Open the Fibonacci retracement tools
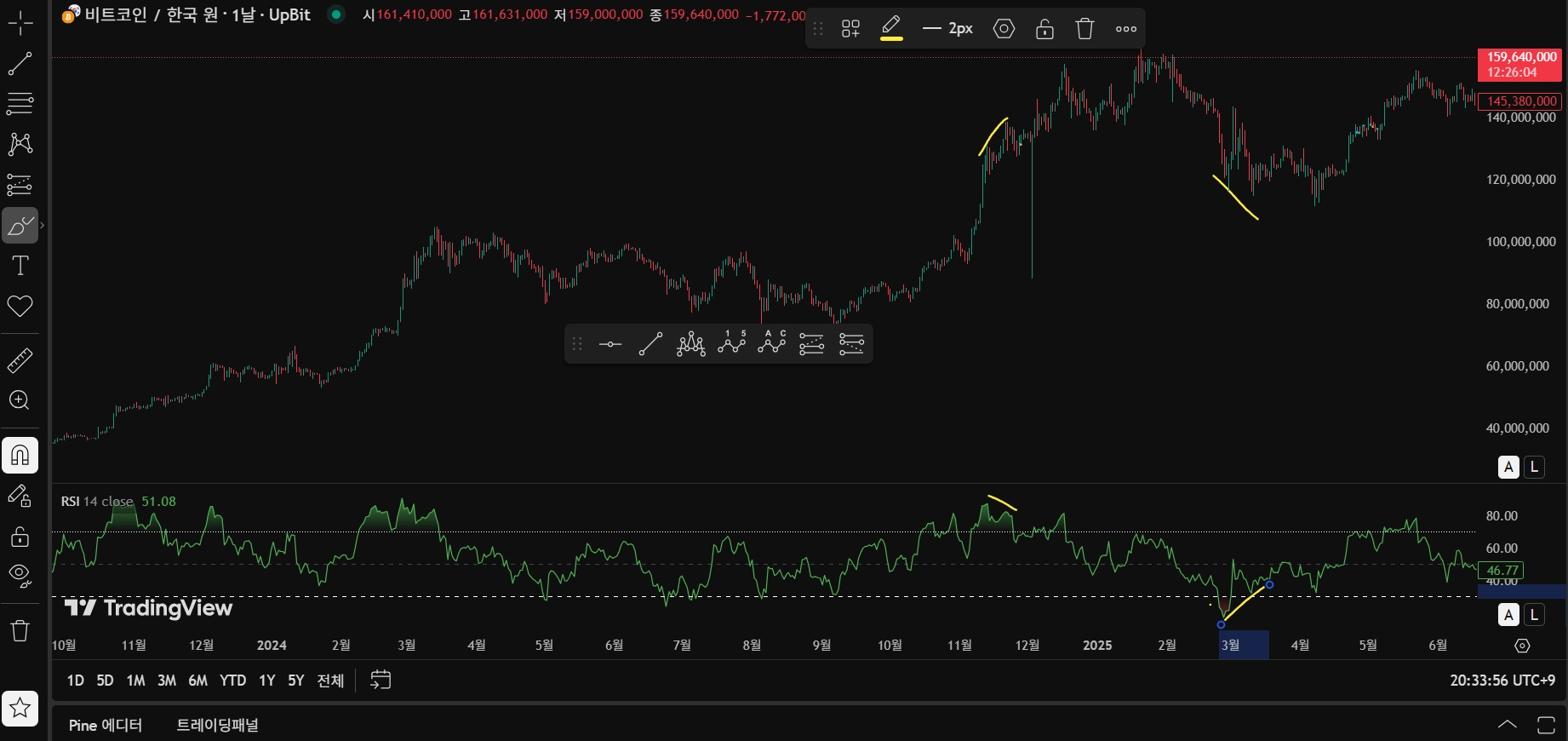Image resolution: width=1568 pixels, height=741 pixels. click(x=20, y=104)
